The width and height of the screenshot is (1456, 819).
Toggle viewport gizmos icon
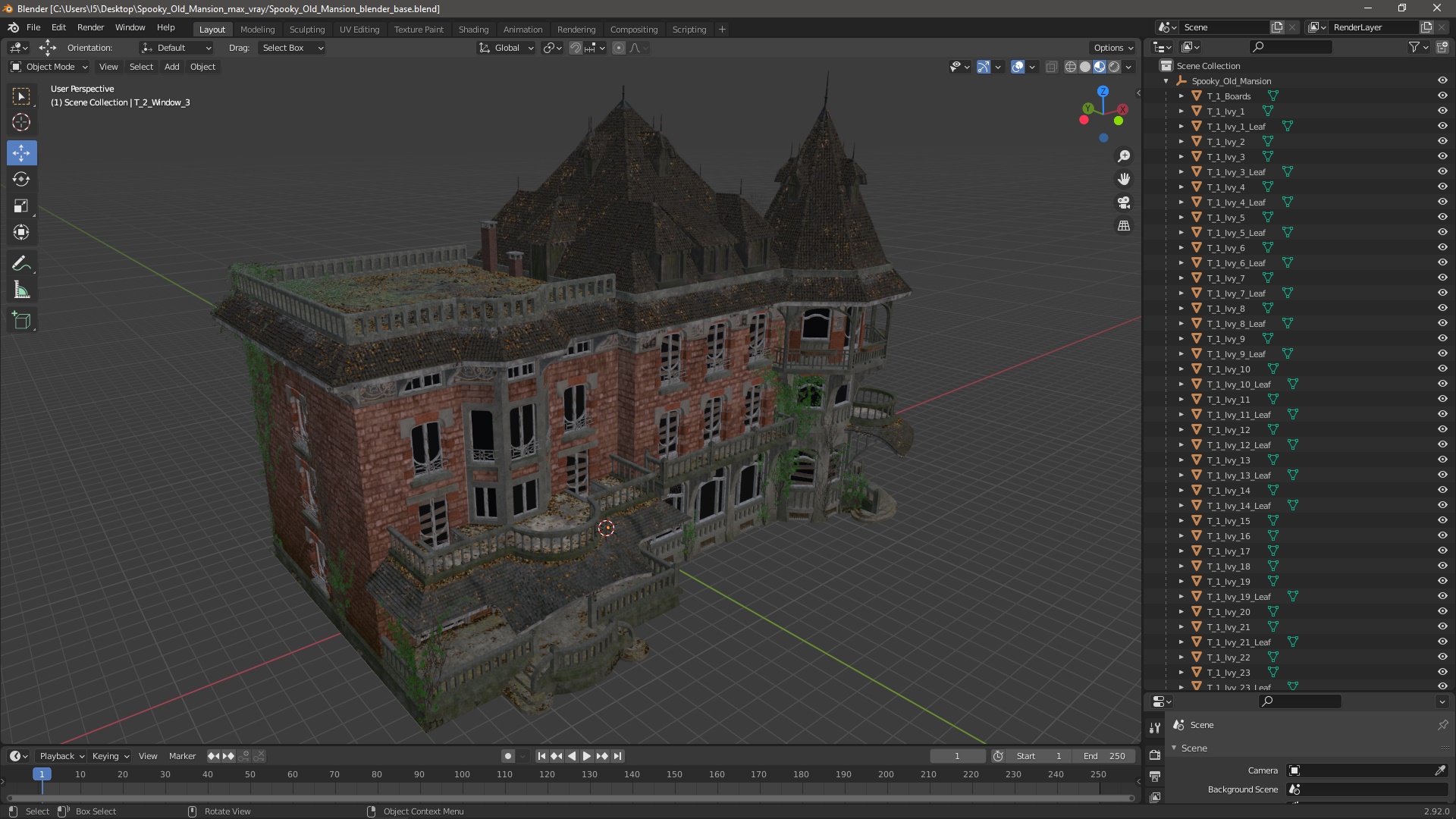tap(984, 67)
